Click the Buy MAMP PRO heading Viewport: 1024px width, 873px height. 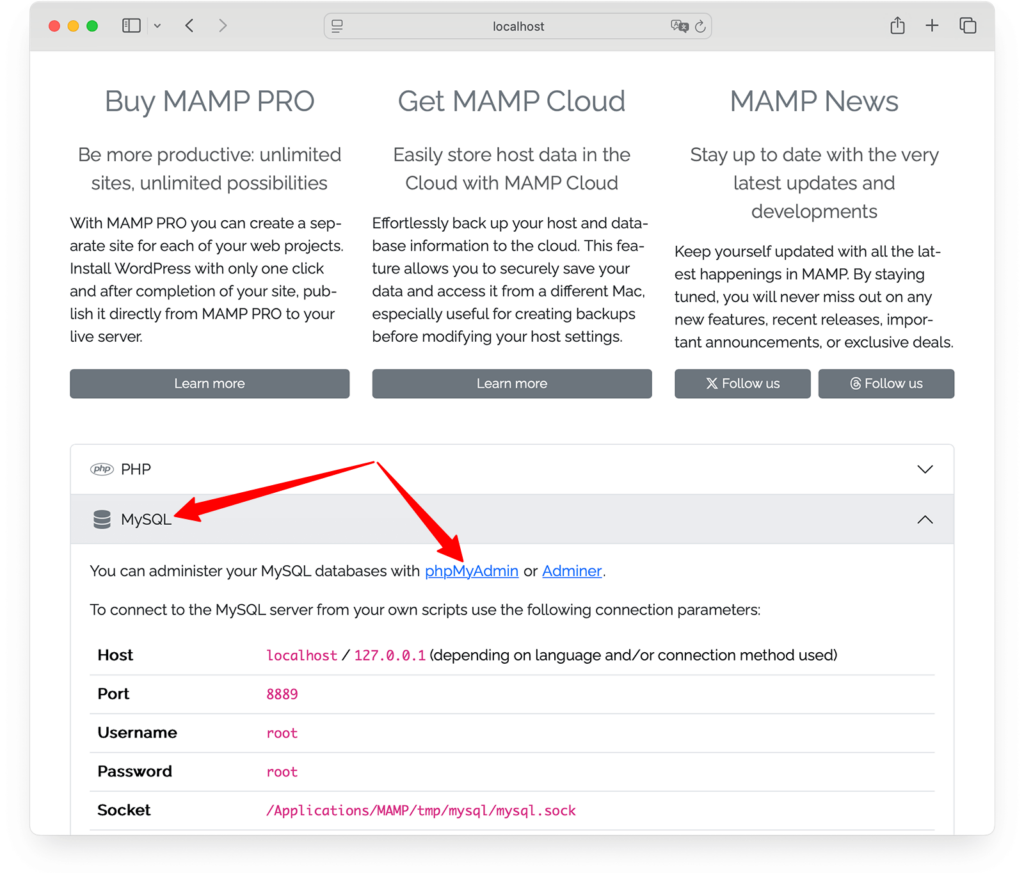210,101
